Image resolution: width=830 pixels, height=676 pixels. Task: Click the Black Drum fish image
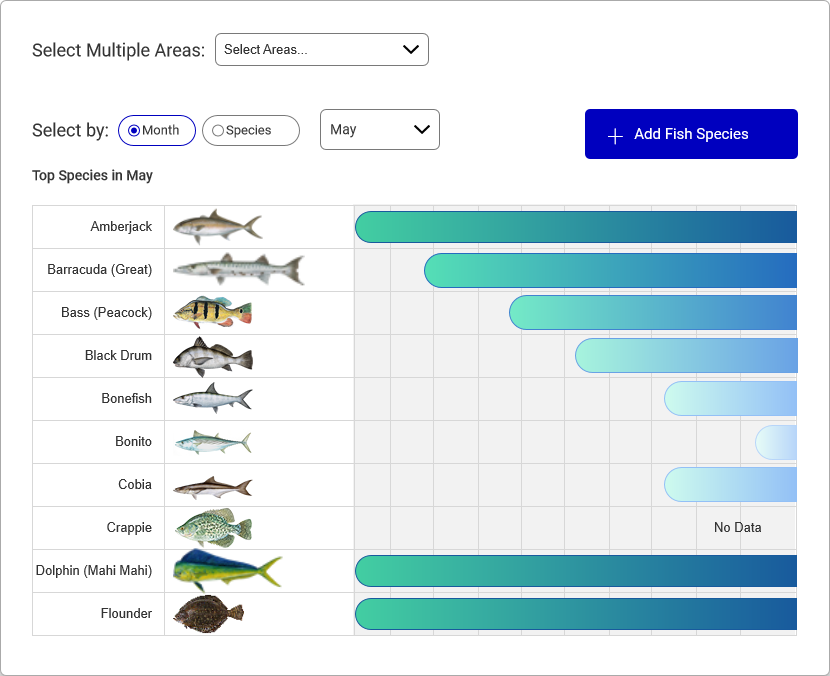211,355
